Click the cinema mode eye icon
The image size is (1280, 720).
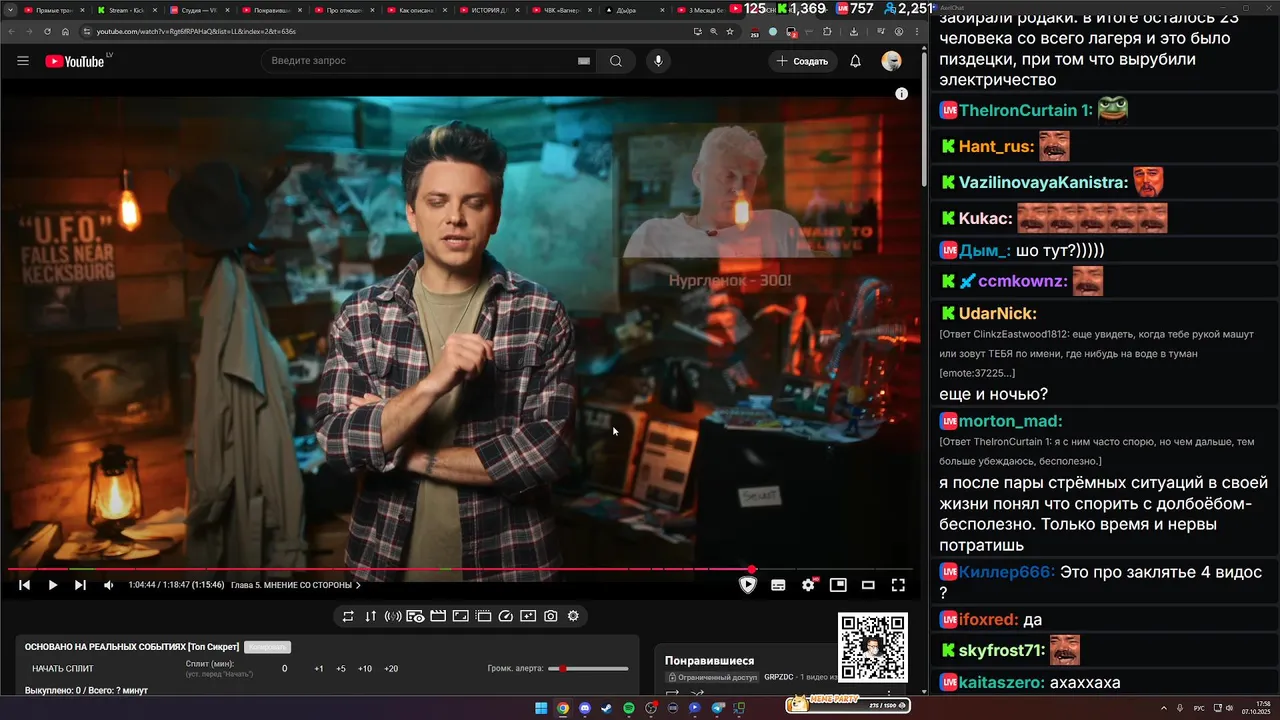tap(415, 616)
